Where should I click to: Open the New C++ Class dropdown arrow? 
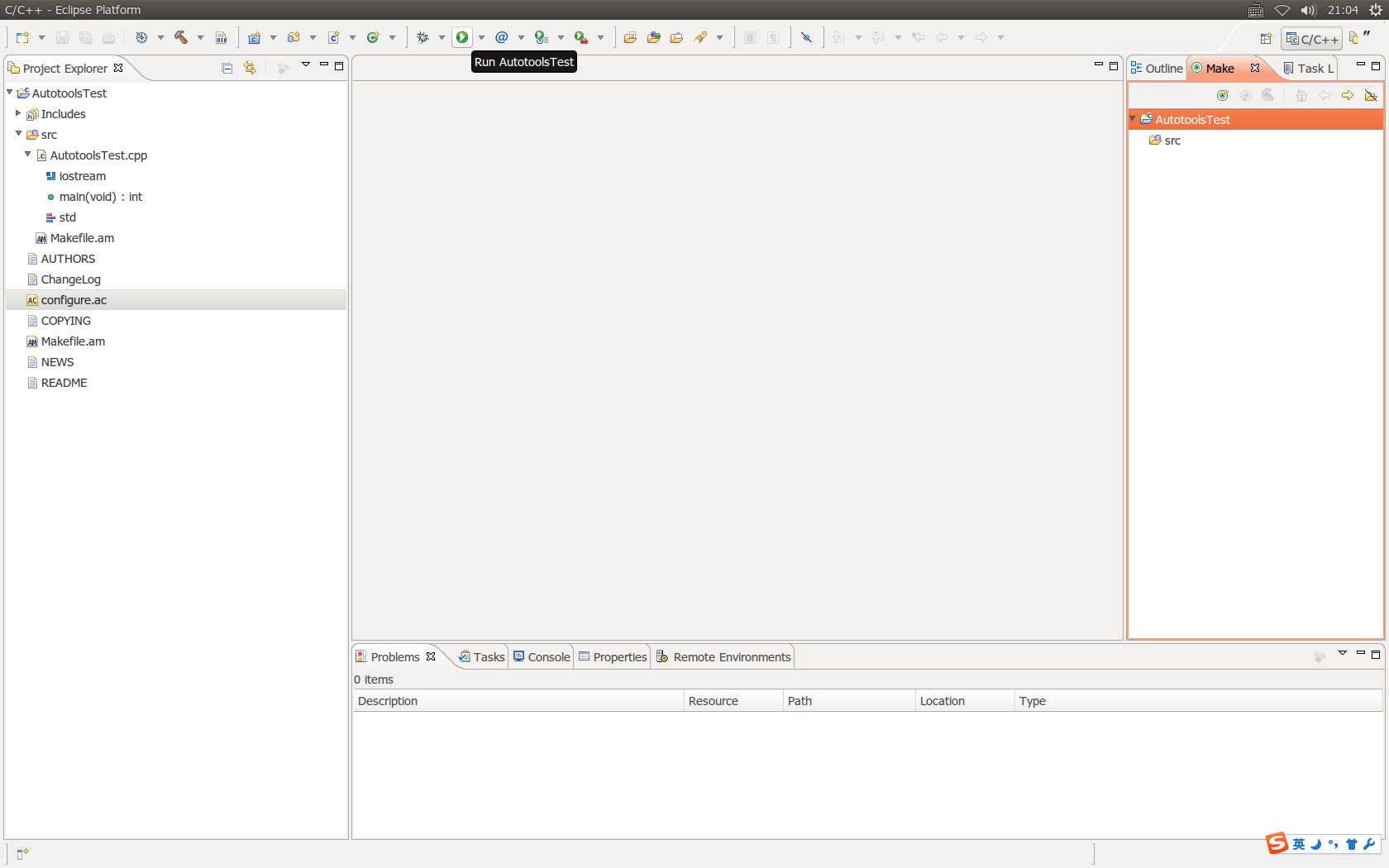[392, 37]
